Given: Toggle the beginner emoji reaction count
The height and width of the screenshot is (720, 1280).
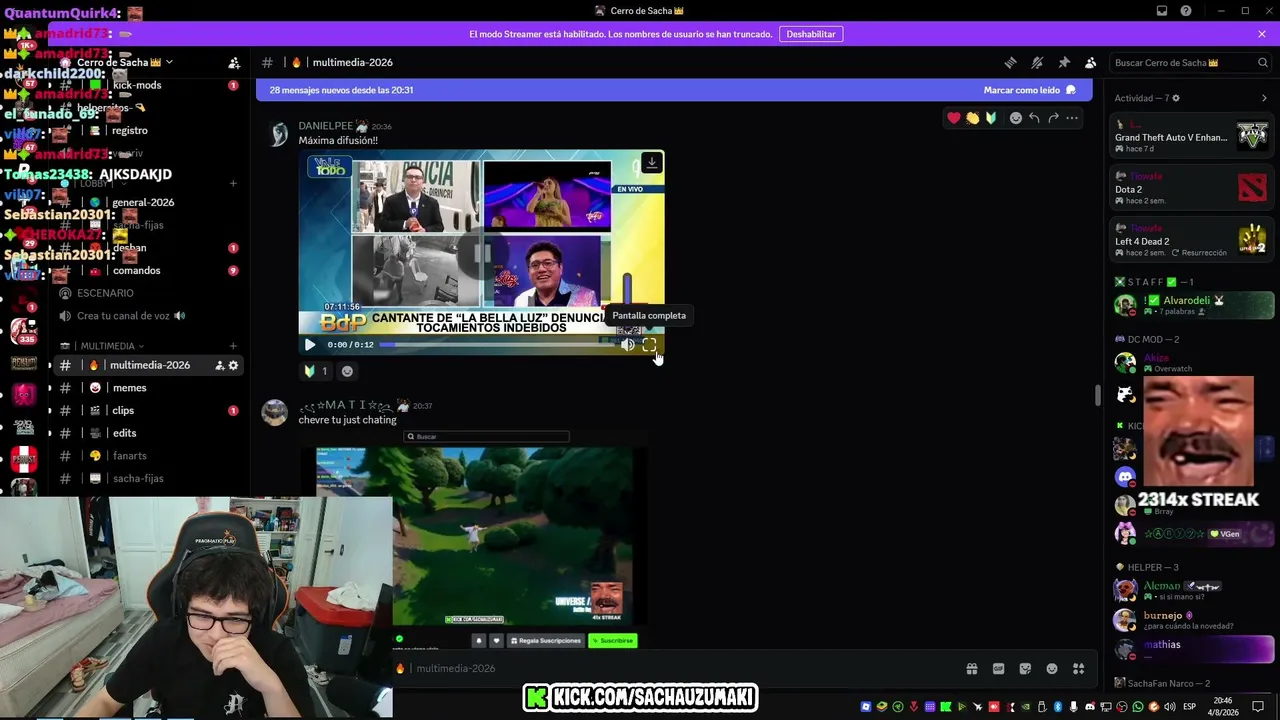Looking at the screenshot, I should coord(316,371).
